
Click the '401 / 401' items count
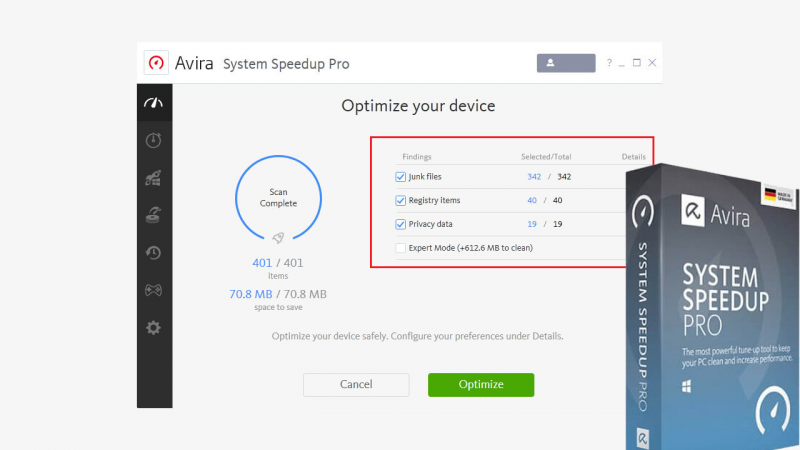tap(278, 263)
